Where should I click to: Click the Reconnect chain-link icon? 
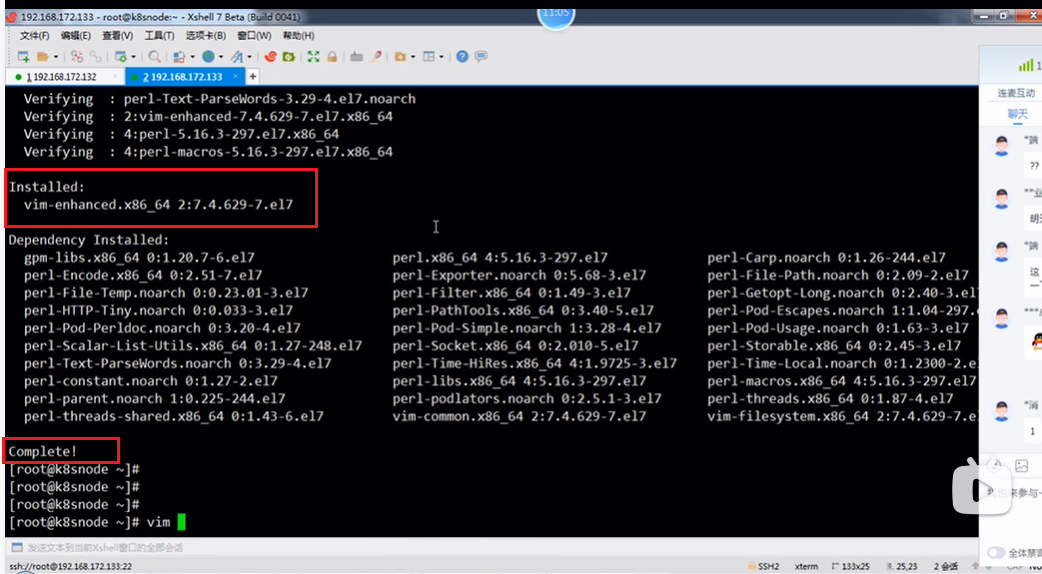[x=96, y=56]
